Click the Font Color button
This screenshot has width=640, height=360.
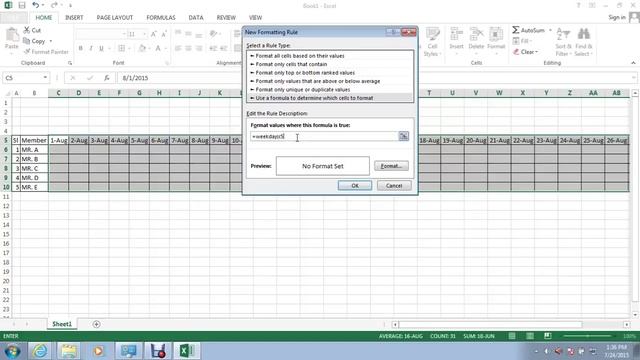coord(158,48)
